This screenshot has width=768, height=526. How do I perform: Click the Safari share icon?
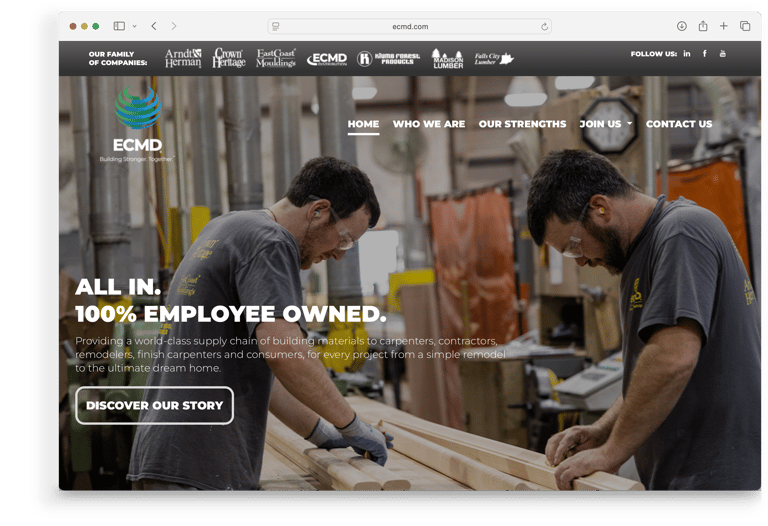703,26
